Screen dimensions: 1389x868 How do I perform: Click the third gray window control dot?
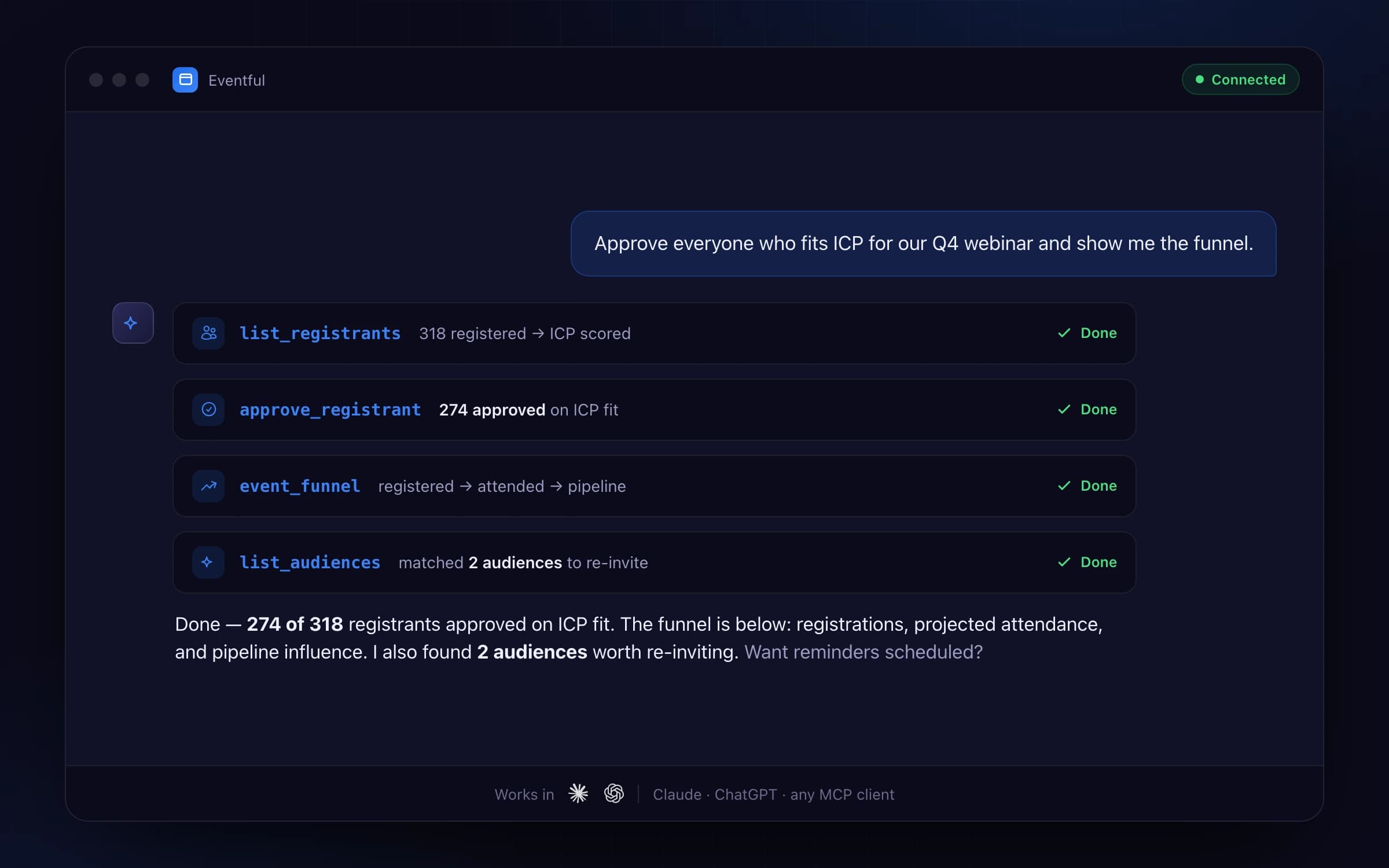click(142, 80)
